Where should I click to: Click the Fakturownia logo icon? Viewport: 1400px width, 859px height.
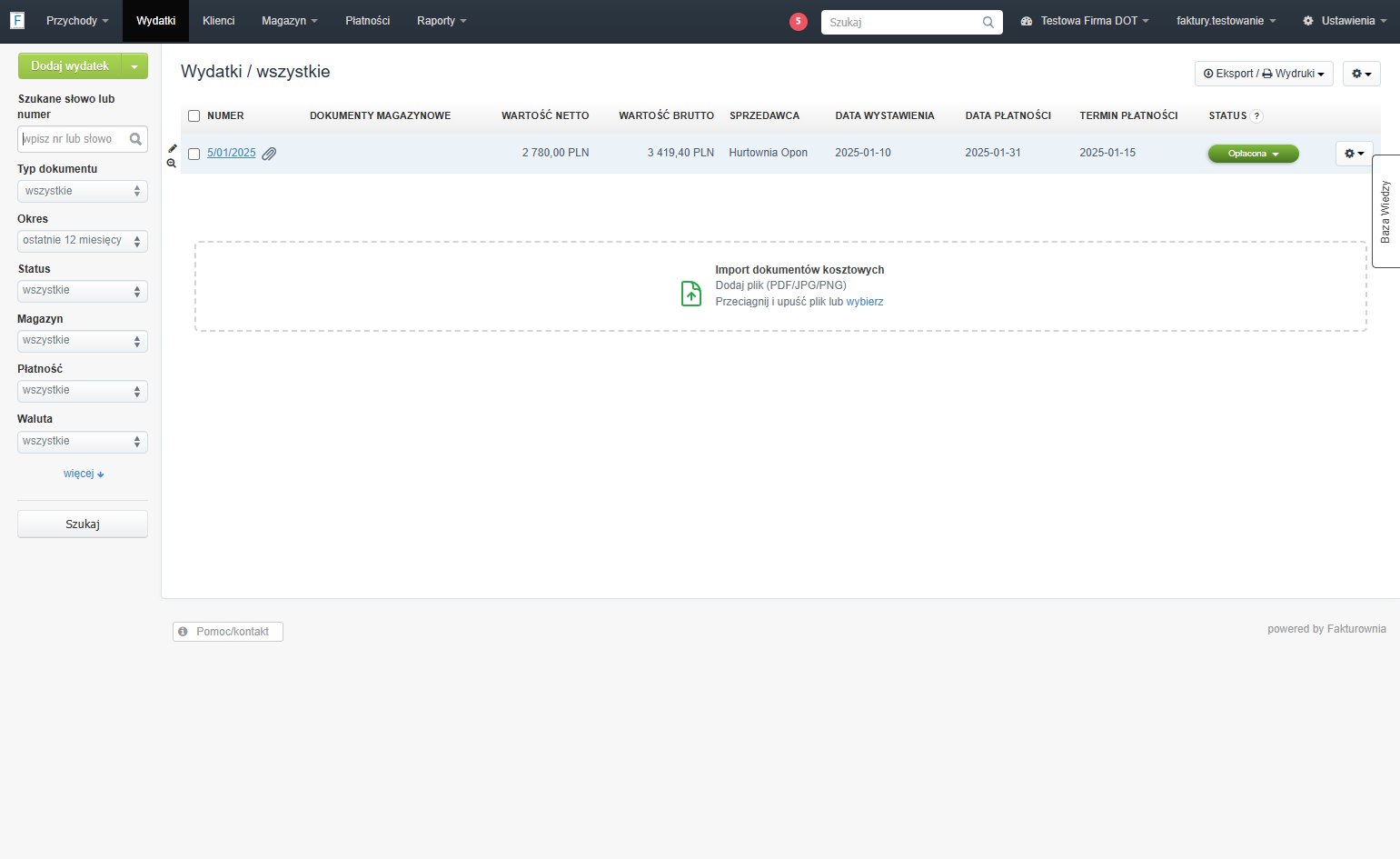point(17,20)
